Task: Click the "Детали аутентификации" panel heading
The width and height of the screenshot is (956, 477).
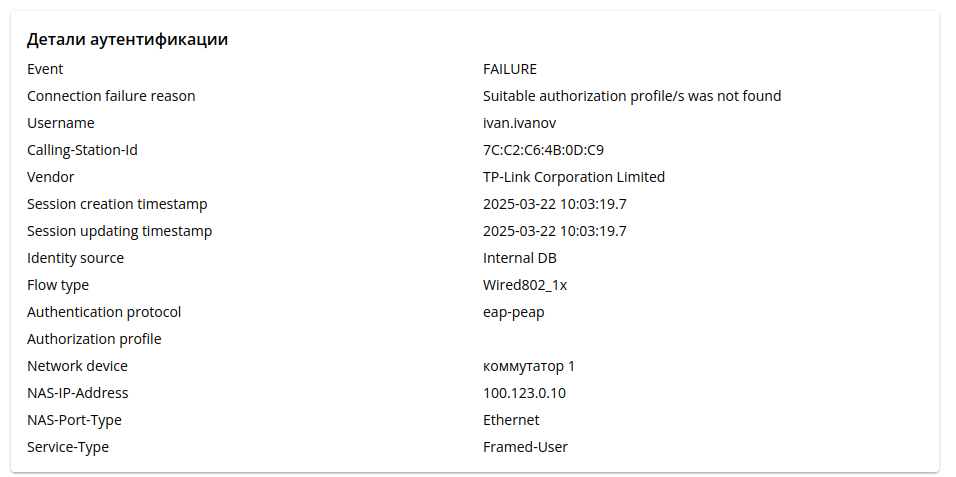Action: tap(127, 40)
